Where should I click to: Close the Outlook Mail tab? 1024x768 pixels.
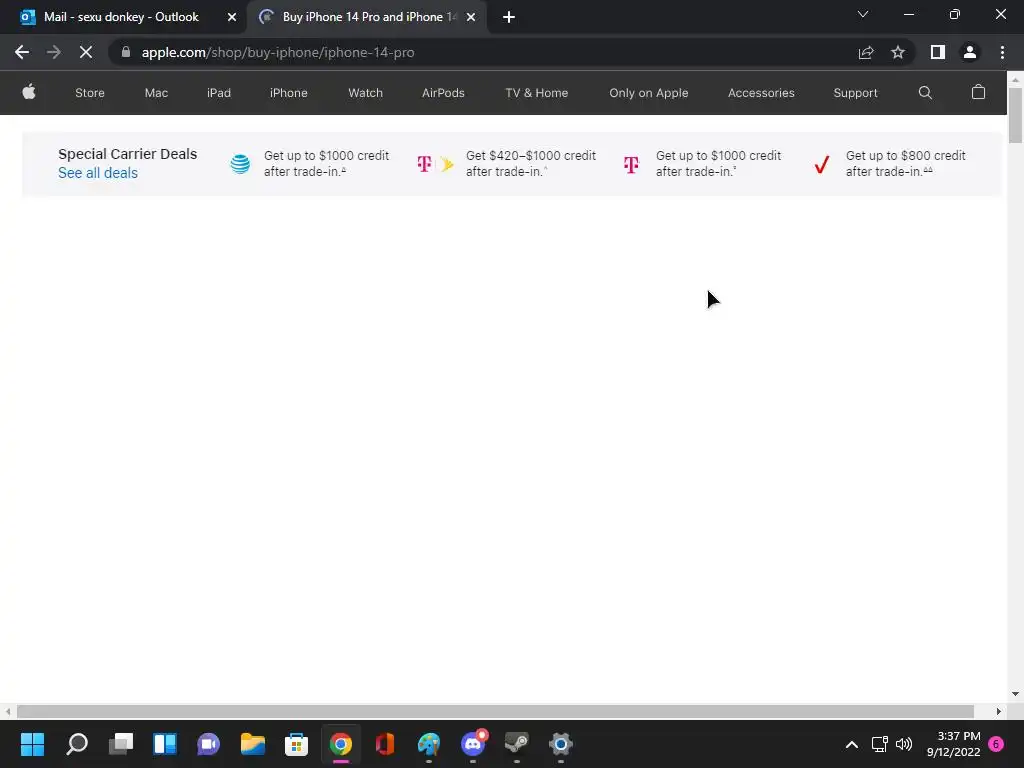point(232,17)
